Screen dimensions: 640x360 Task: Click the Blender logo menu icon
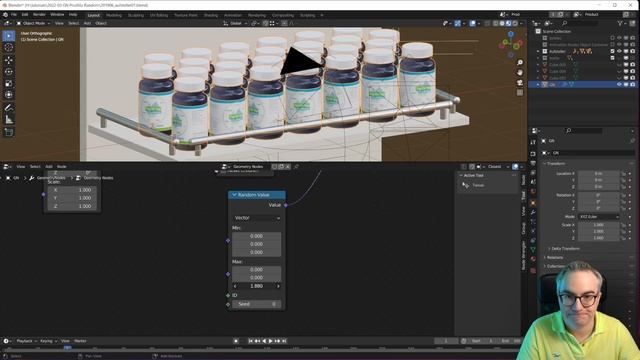pos(5,15)
